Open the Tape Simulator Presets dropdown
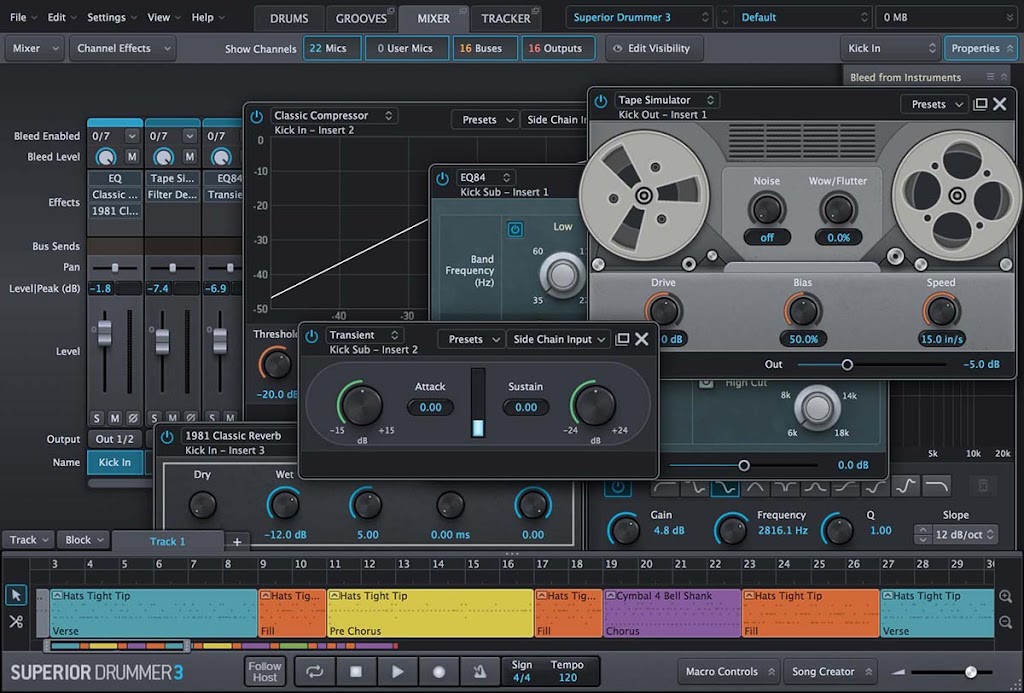The image size is (1024, 693). click(x=935, y=105)
